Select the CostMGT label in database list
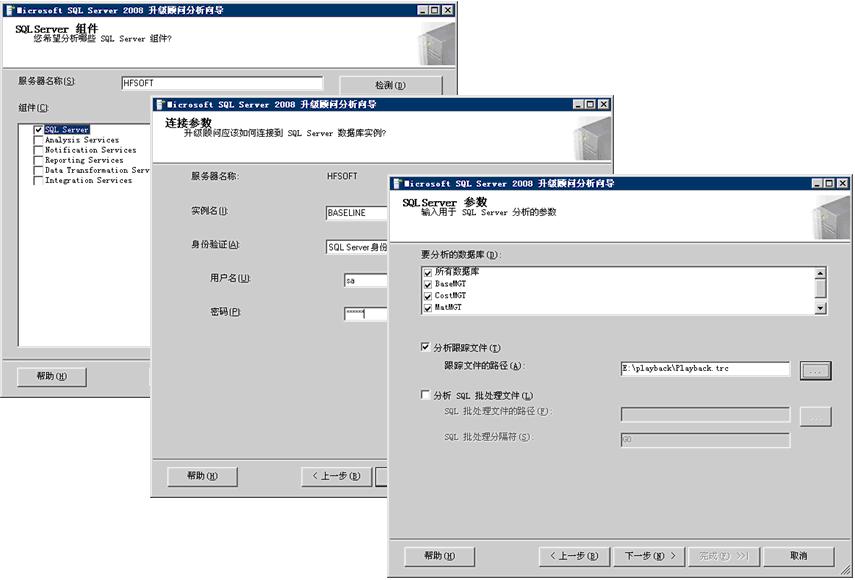The image size is (855, 580). [x=450, y=296]
